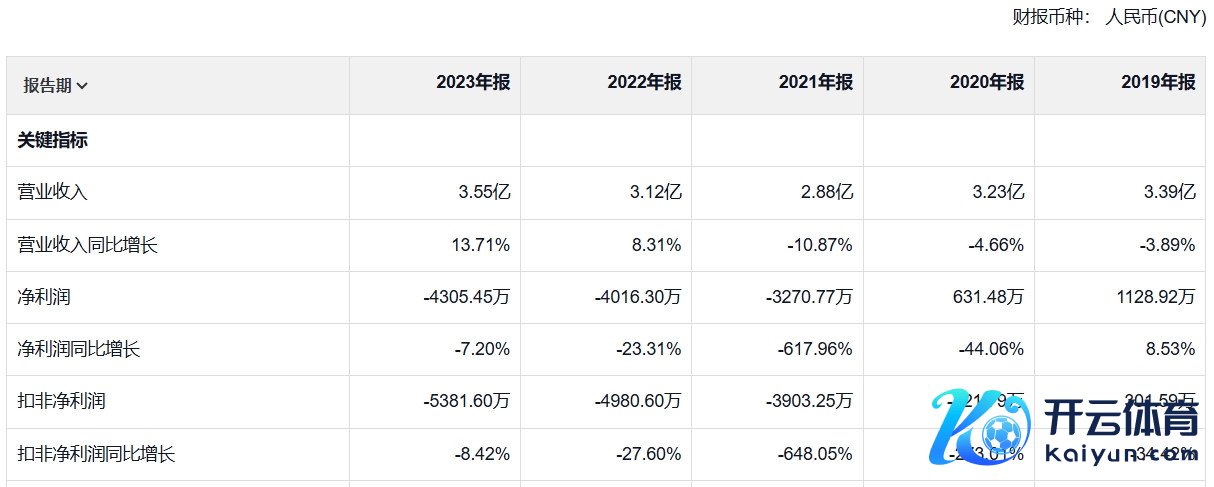Select the -617.96% net profit growth cell

pyautogui.click(x=815, y=349)
